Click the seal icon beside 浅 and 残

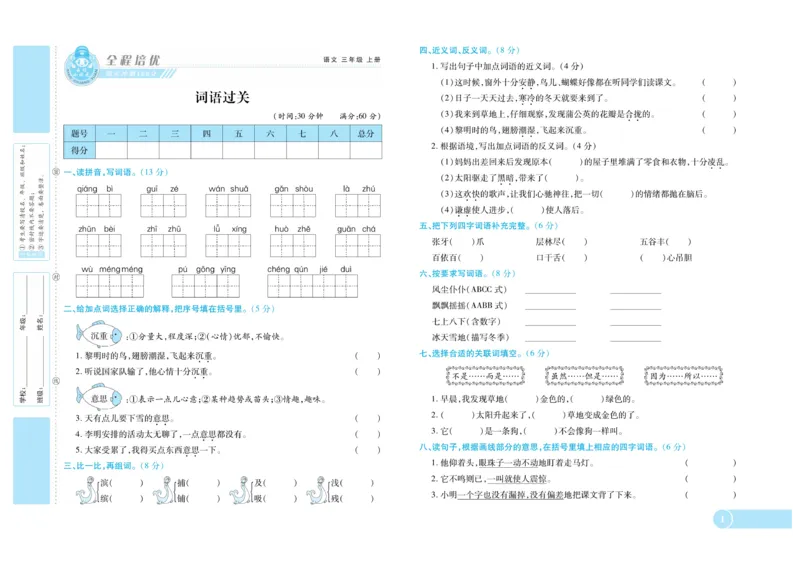[x=318, y=490]
